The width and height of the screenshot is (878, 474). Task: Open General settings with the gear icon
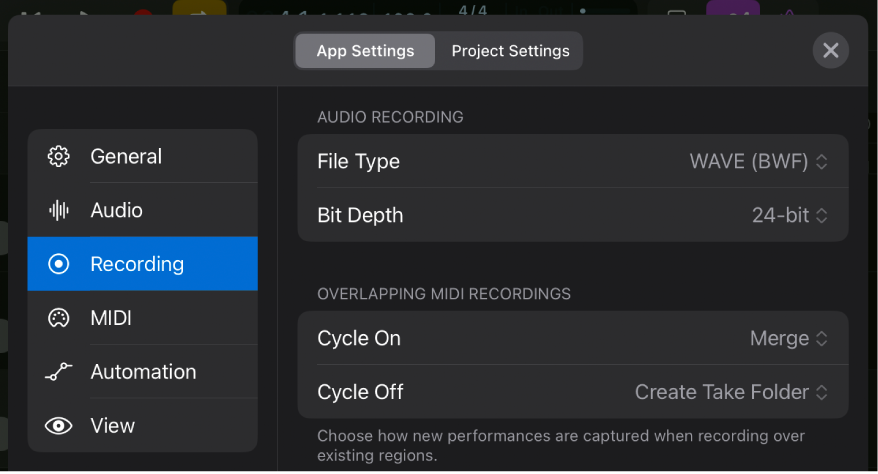coord(59,156)
